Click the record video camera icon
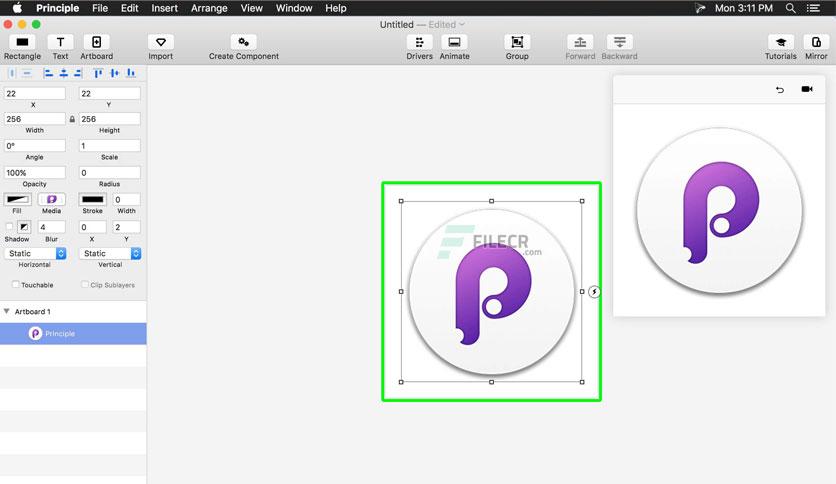836x484 pixels. point(807,89)
